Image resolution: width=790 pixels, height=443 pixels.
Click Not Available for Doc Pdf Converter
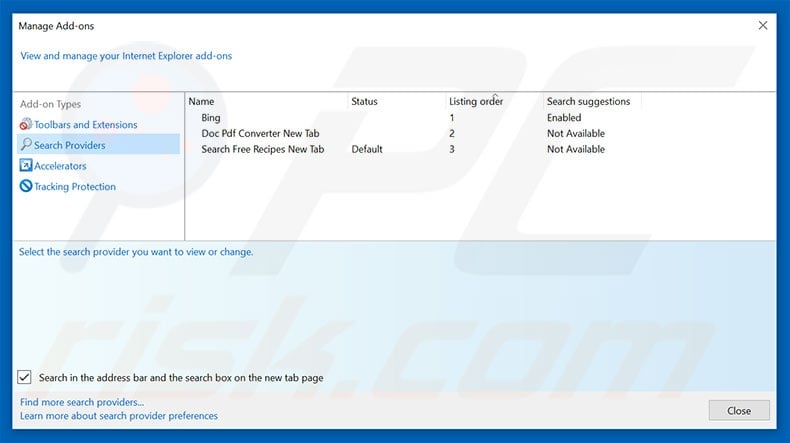[576, 134]
